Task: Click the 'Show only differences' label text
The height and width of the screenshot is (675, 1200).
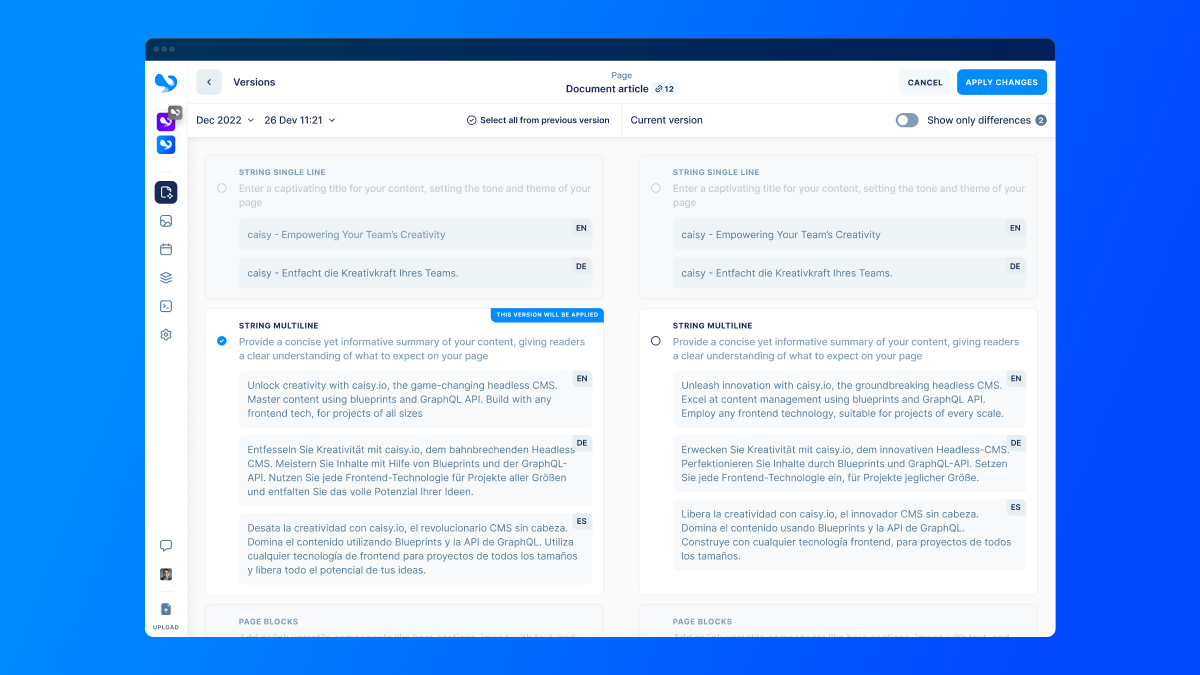Action: [x=979, y=120]
